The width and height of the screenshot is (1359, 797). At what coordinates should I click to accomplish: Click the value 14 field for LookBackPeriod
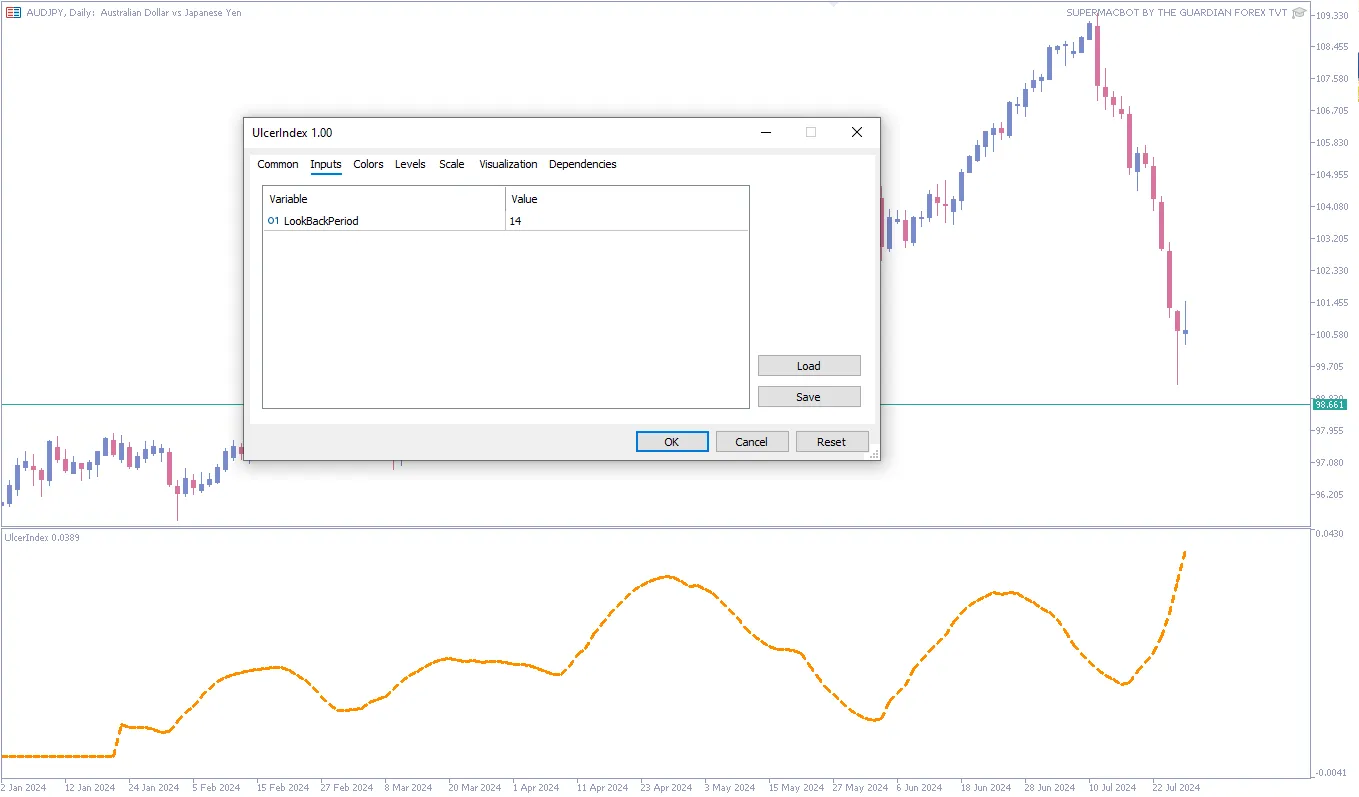click(x=626, y=221)
